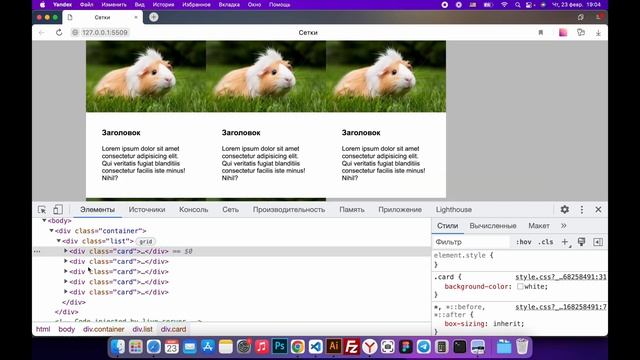Open the browser extensions icon next to downloads
This screenshot has height=360, width=640.
point(581,33)
